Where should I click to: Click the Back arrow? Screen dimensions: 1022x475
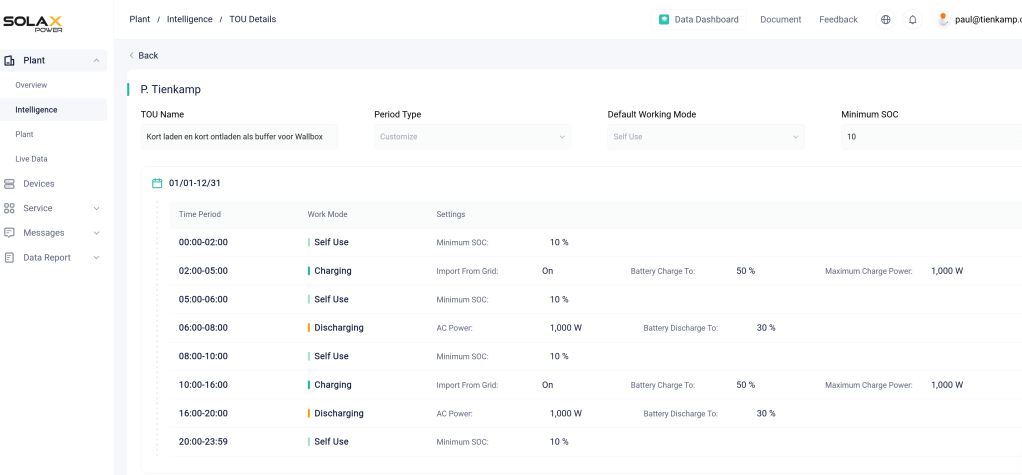coord(132,56)
